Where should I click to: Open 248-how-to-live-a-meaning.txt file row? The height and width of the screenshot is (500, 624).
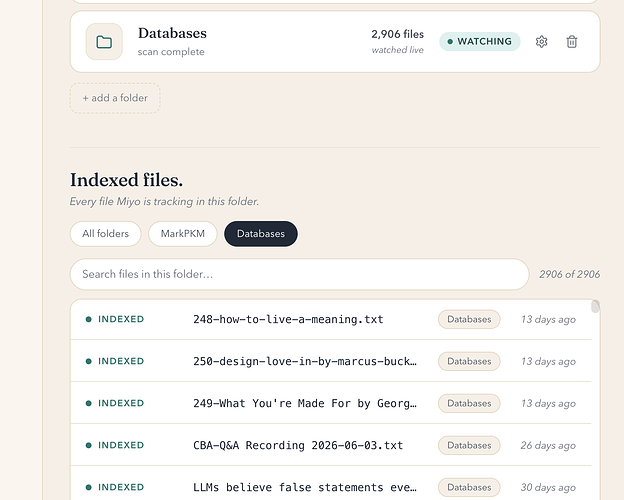click(331, 319)
